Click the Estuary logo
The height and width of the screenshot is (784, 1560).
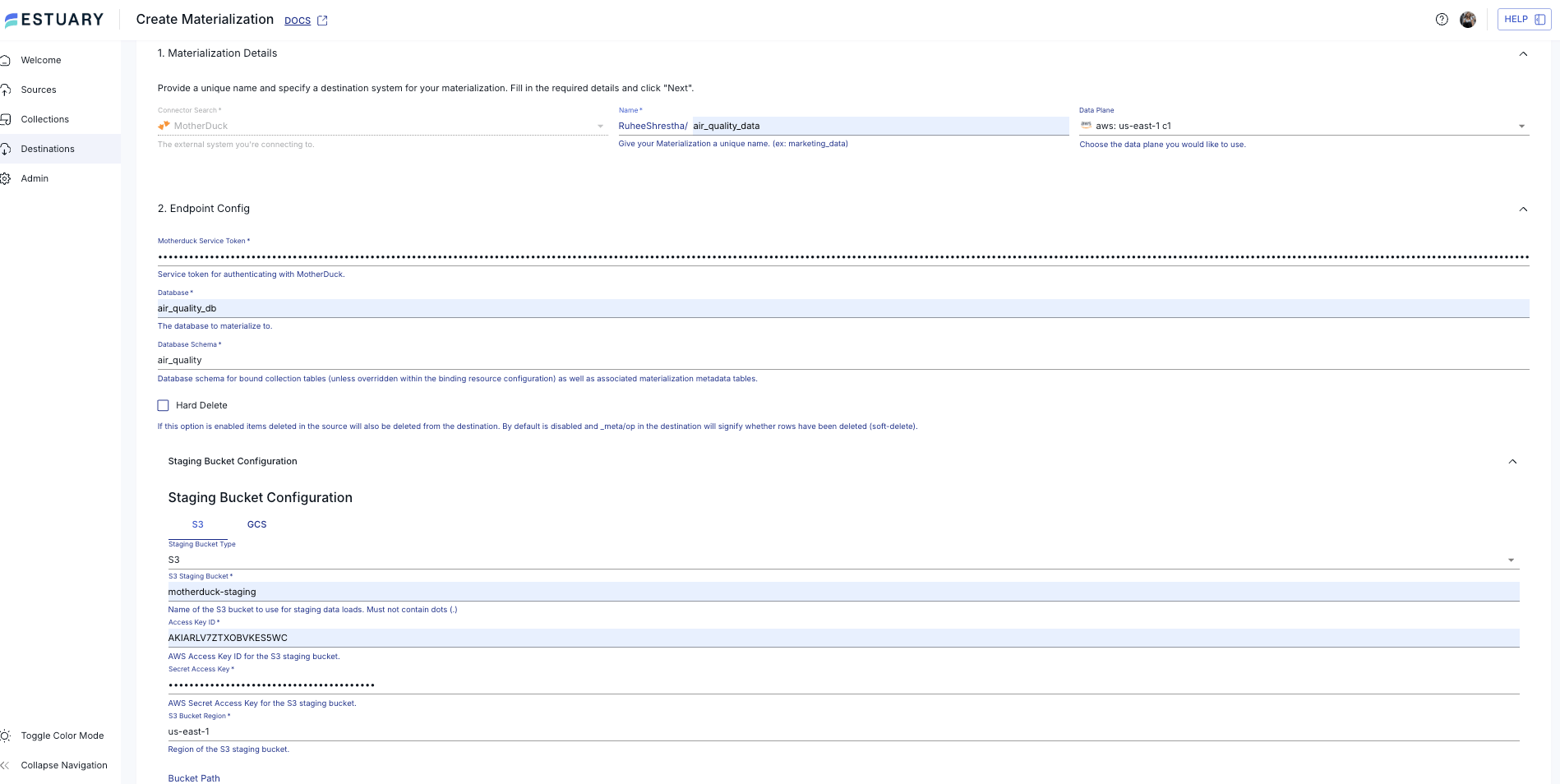[54, 20]
